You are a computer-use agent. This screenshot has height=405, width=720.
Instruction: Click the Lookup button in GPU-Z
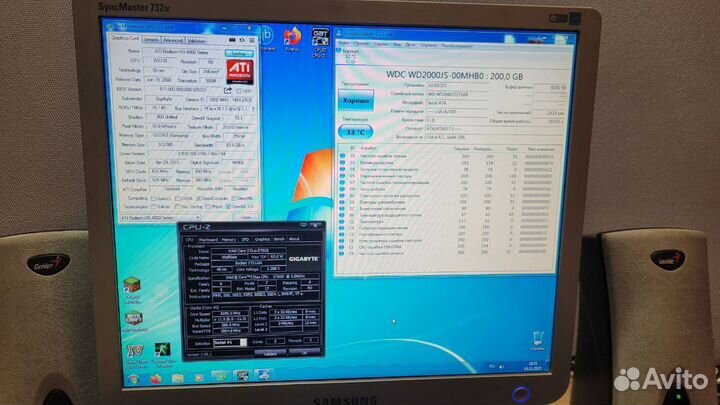[x=239, y=54]
